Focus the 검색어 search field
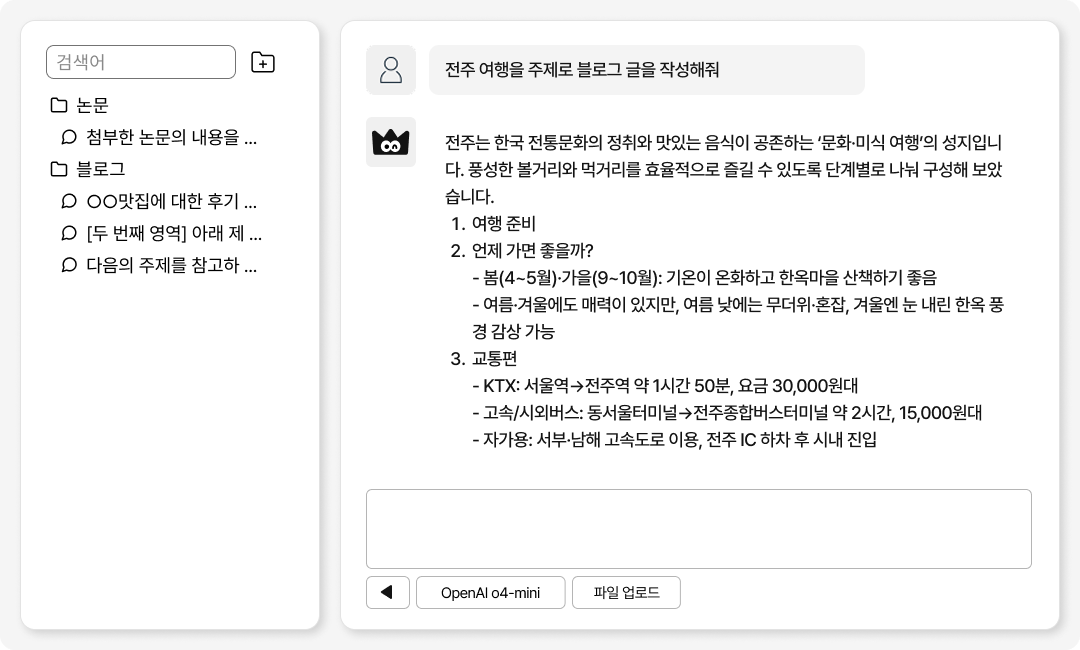Screen dimensions: 1080x650 [141, 62]
